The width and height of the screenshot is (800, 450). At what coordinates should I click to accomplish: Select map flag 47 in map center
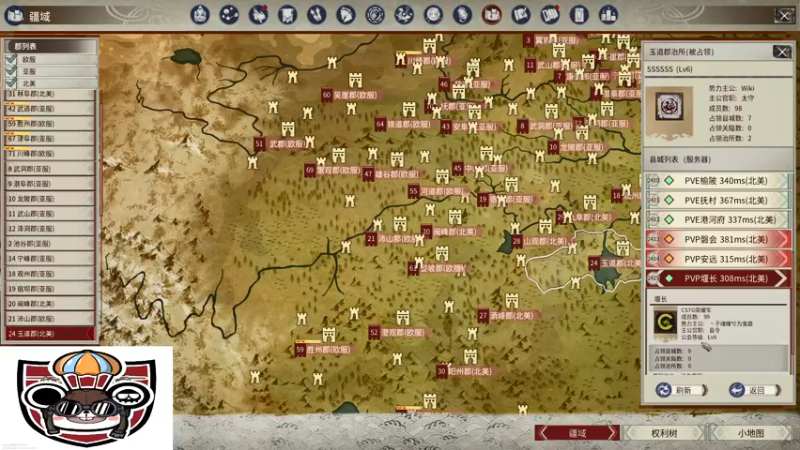pos(393,174)
